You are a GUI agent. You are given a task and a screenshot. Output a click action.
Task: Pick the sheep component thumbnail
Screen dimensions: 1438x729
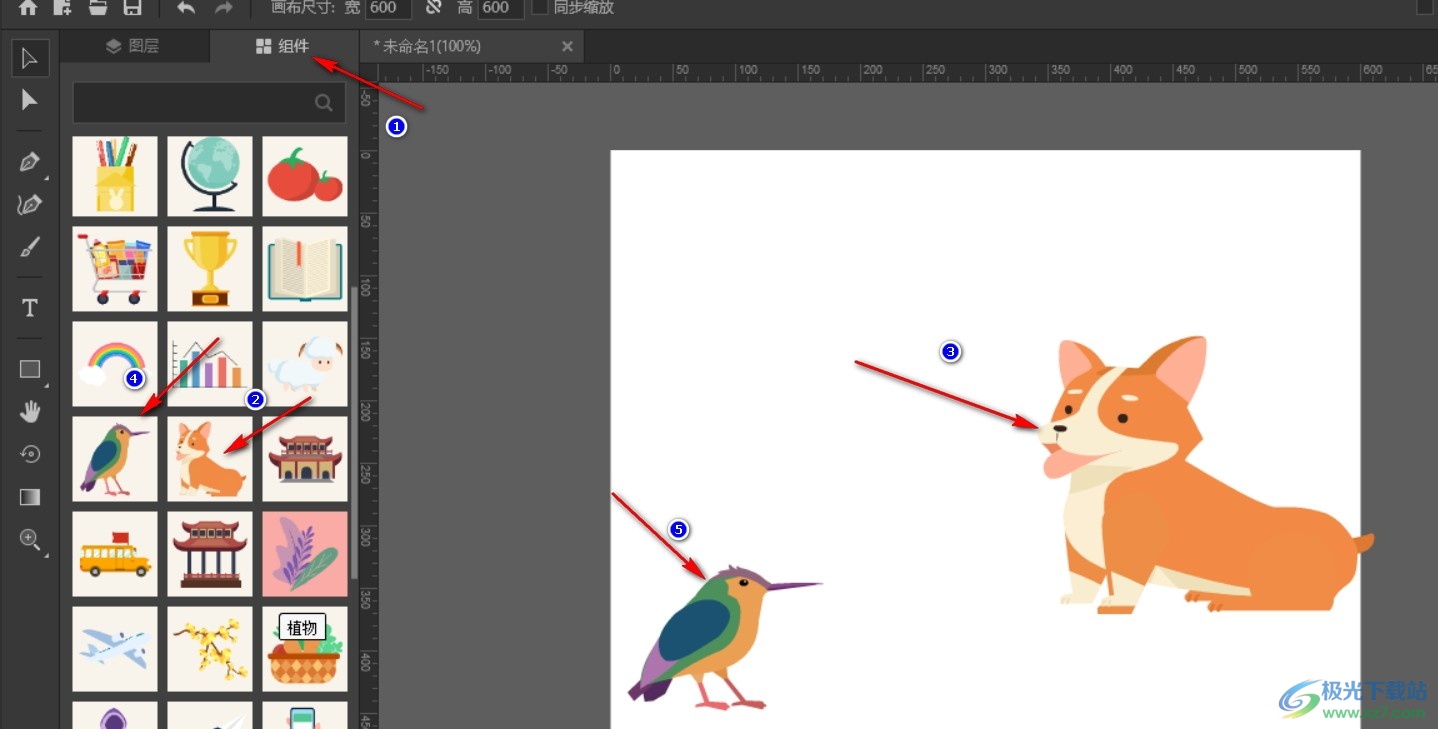pyautogui.click(x=305, y=363)
